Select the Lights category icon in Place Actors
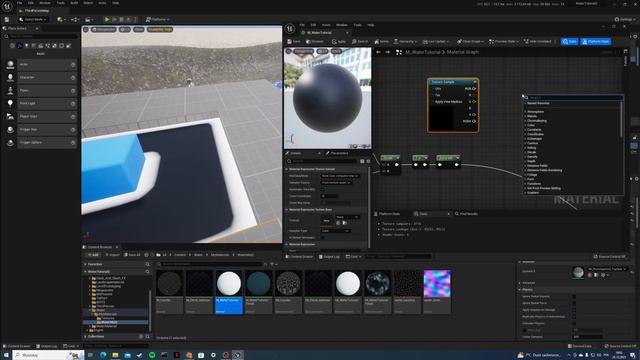The width and height of the screenshot is (640, 360). 27,46
